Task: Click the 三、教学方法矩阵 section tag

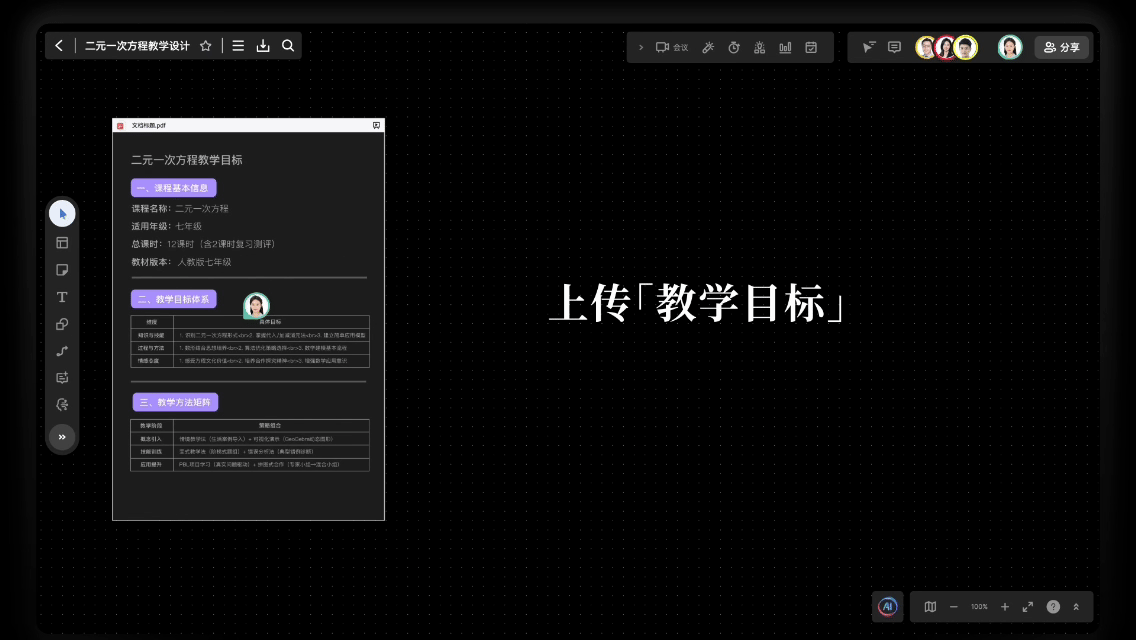Action: (x=175, y=402)
